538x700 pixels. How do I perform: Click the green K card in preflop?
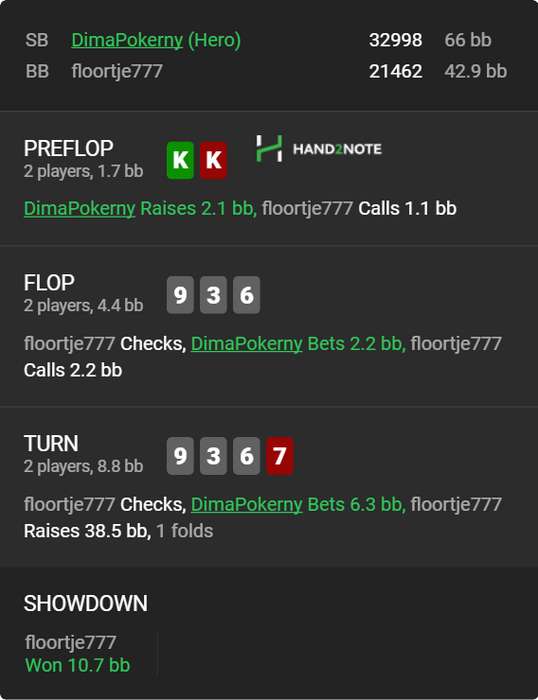180,160
